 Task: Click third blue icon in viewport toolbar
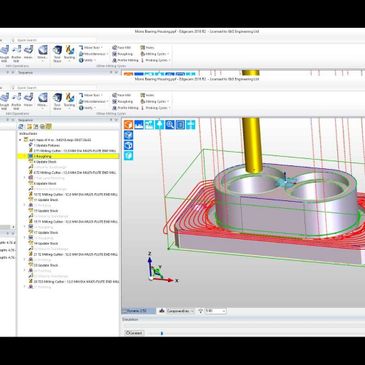click(149, 125)
